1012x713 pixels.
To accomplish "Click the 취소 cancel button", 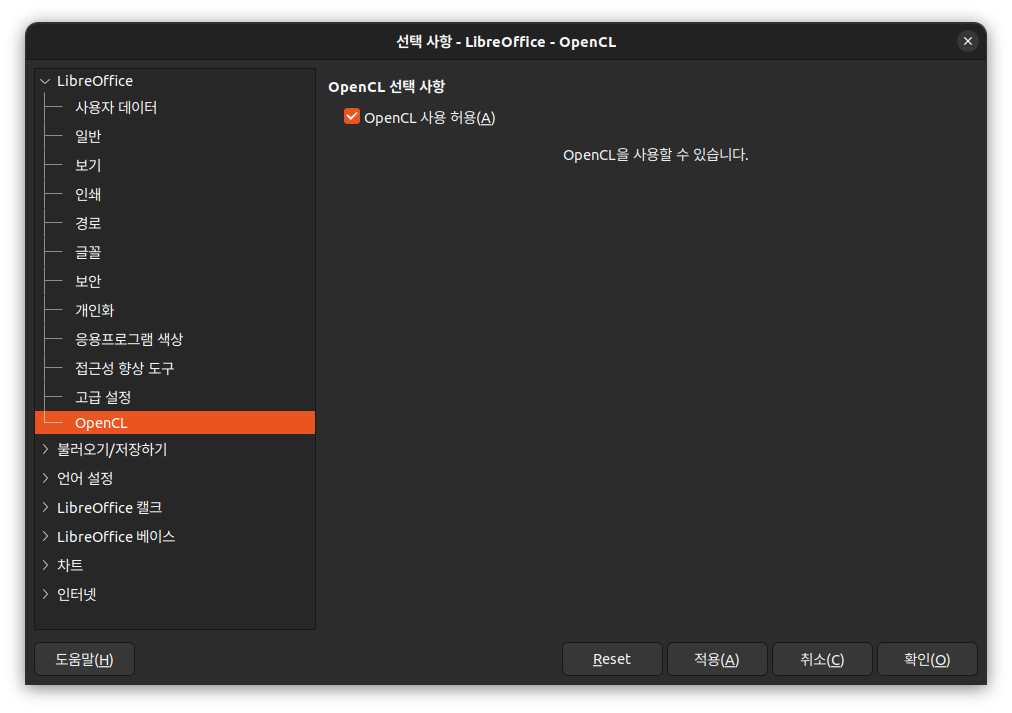I will [x=822, y=659].
